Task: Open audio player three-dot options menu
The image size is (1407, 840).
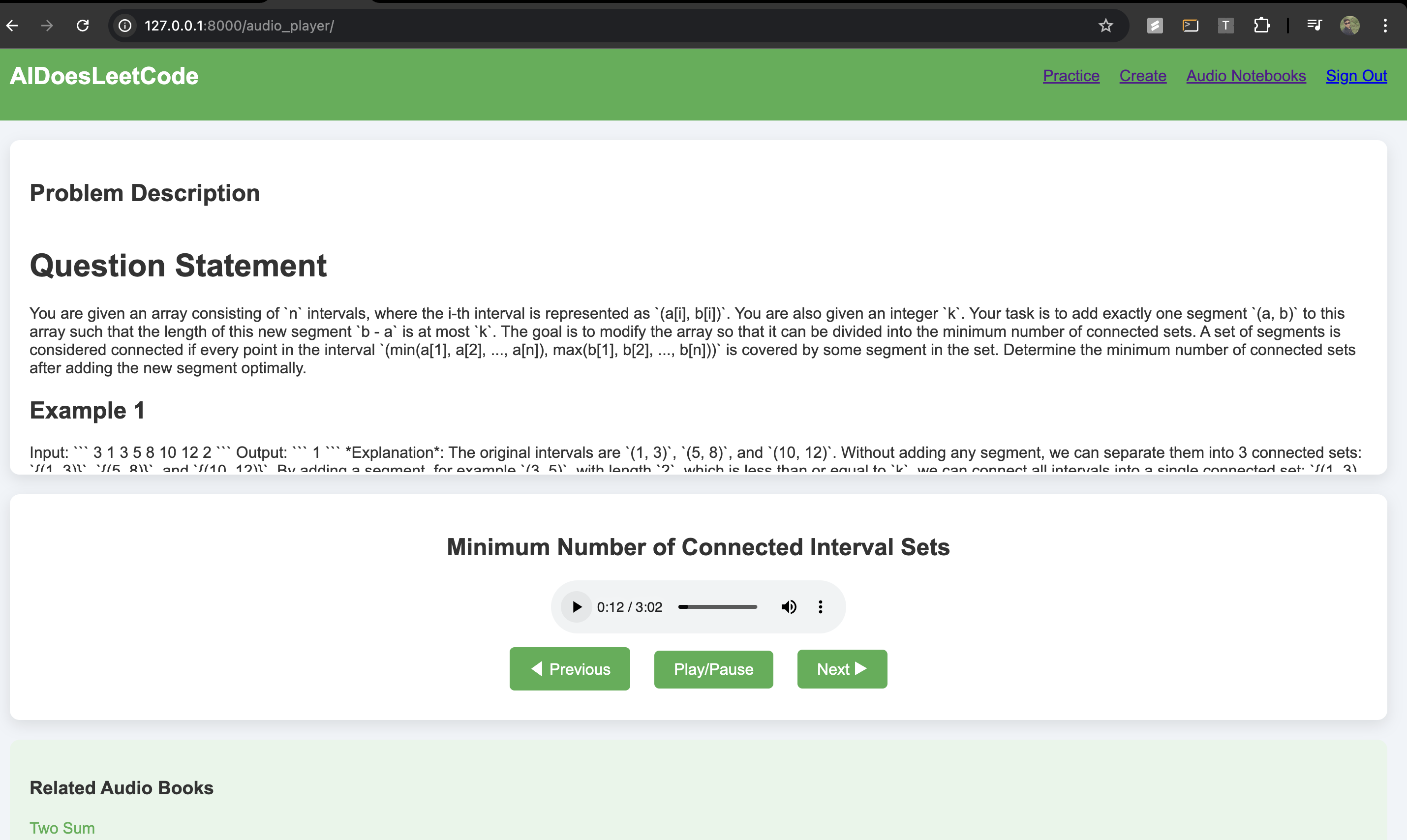Action: point(821,607)
